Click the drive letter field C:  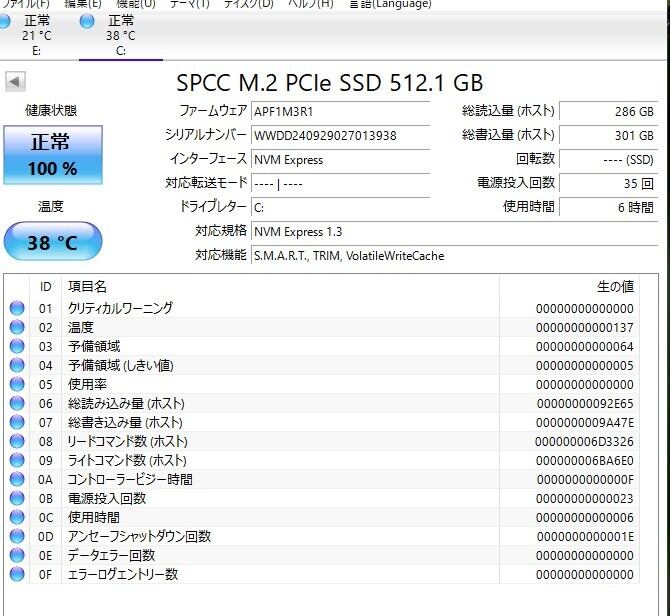point(341,208)
